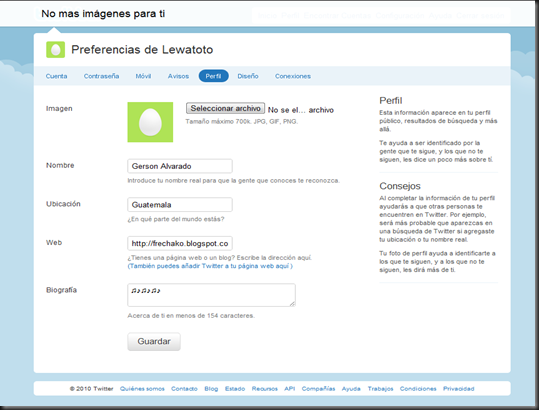Open the Trabajos footer link
The height and width of the screenshot is (410, 539).
click(380, 389)
